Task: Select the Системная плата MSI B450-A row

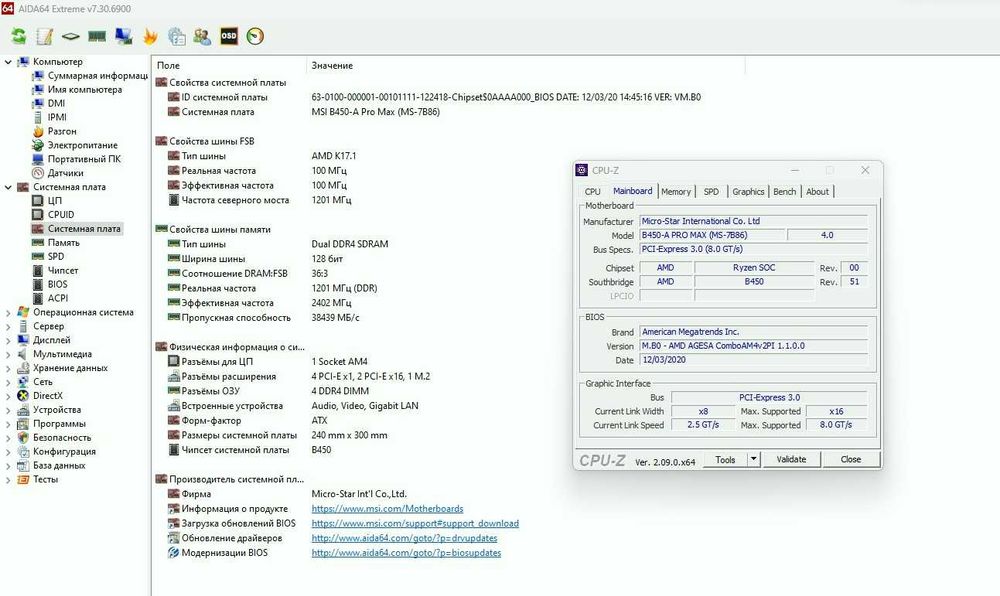Action: point(304,112)
